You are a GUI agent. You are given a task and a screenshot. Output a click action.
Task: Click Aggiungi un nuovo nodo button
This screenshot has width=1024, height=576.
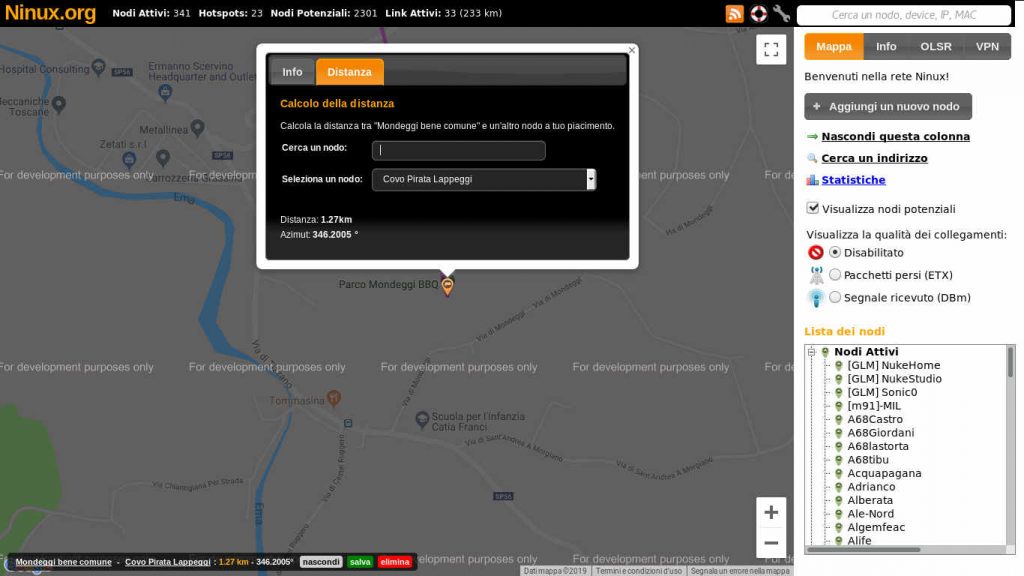887,107
